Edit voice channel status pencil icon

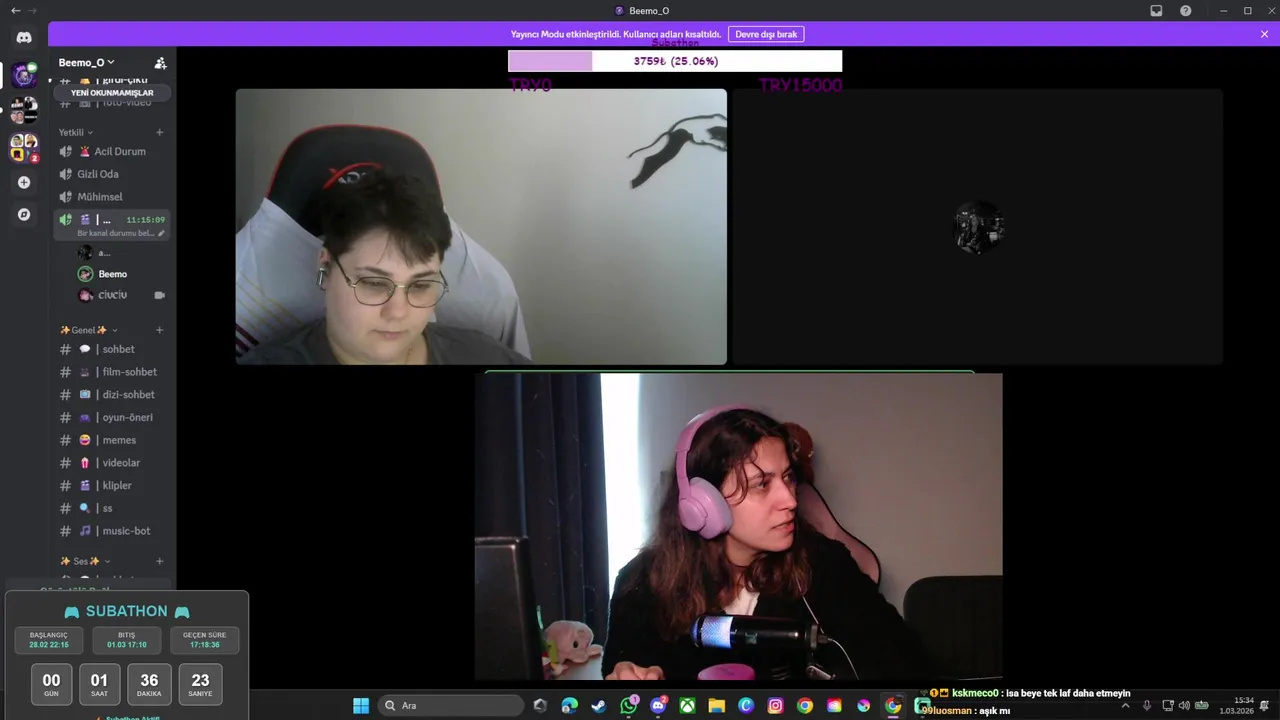161,233
